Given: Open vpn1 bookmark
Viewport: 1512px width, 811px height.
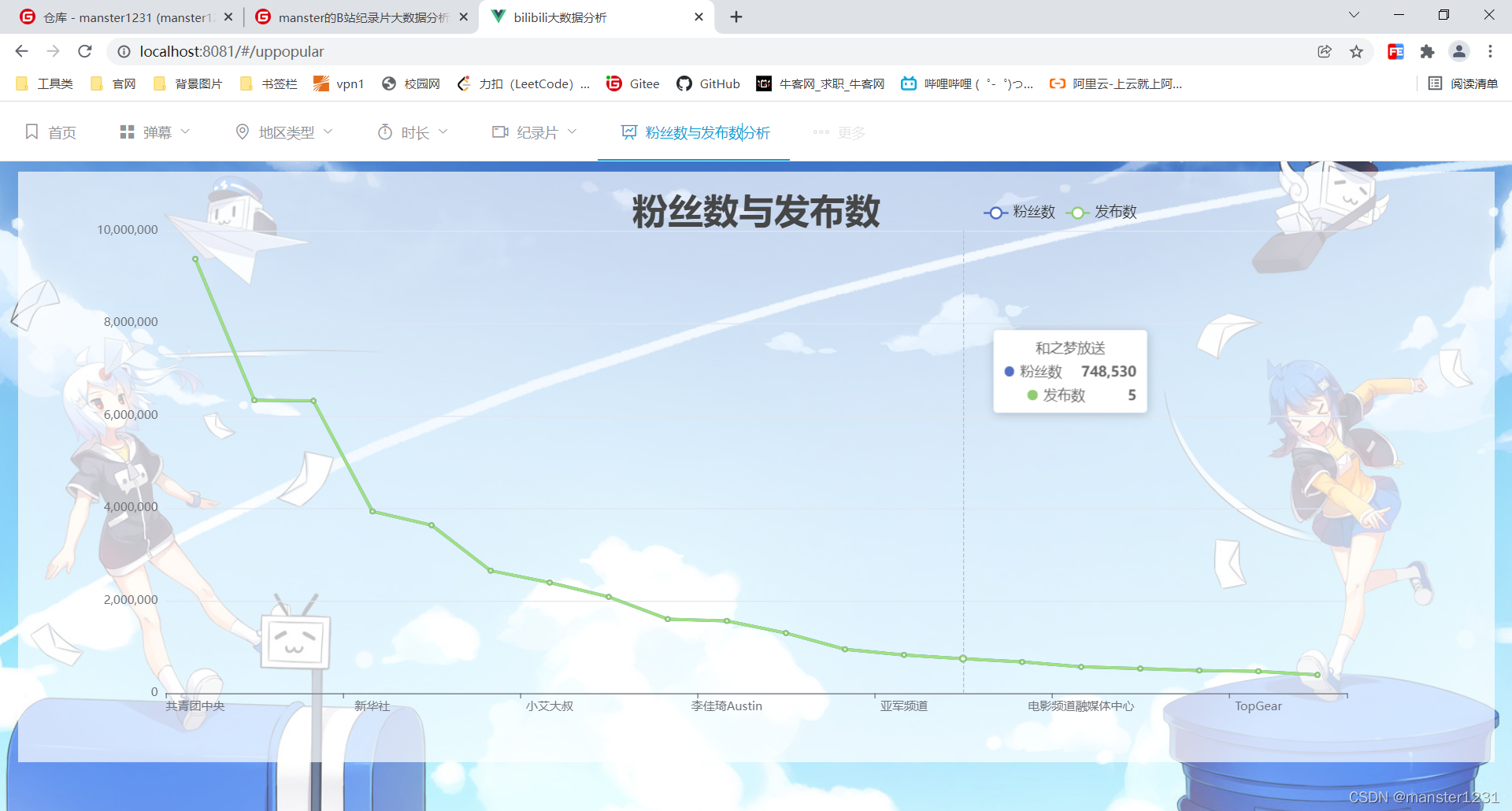Looking at the screenshot, I should (x=339, y=83).
